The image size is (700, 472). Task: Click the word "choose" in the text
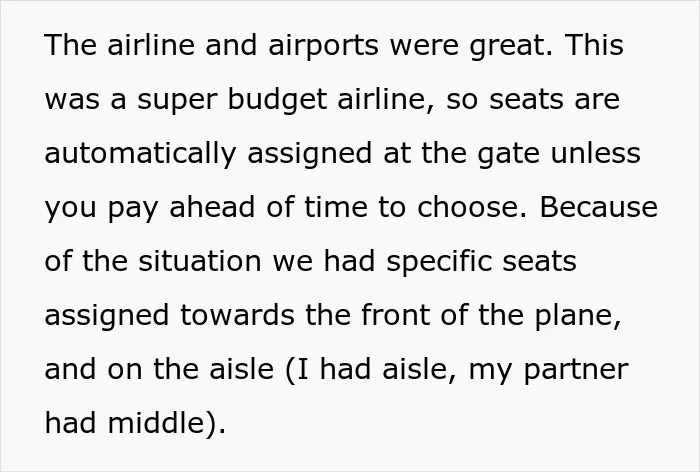[x=467, y=207]
